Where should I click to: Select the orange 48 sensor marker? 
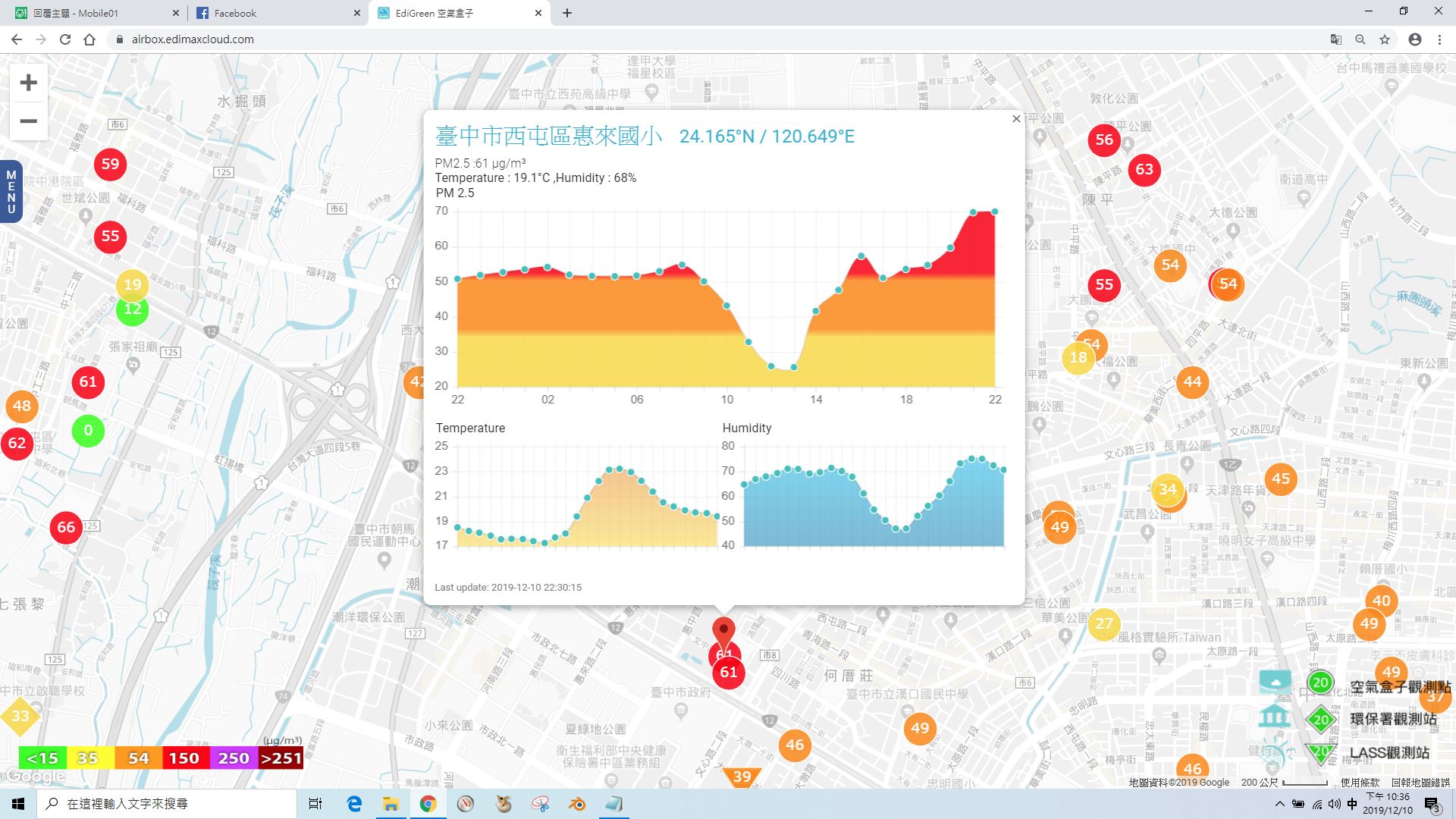[x=22, y=406]
